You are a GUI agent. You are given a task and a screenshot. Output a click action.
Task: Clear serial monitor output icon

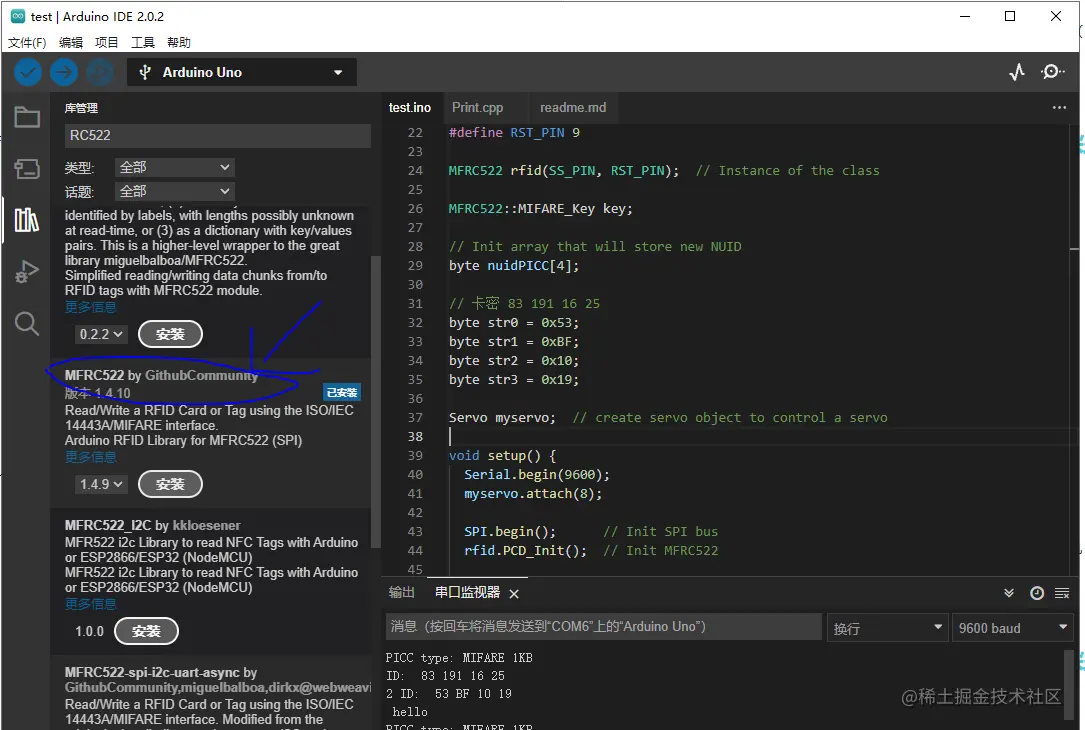tap(1062, 593)
